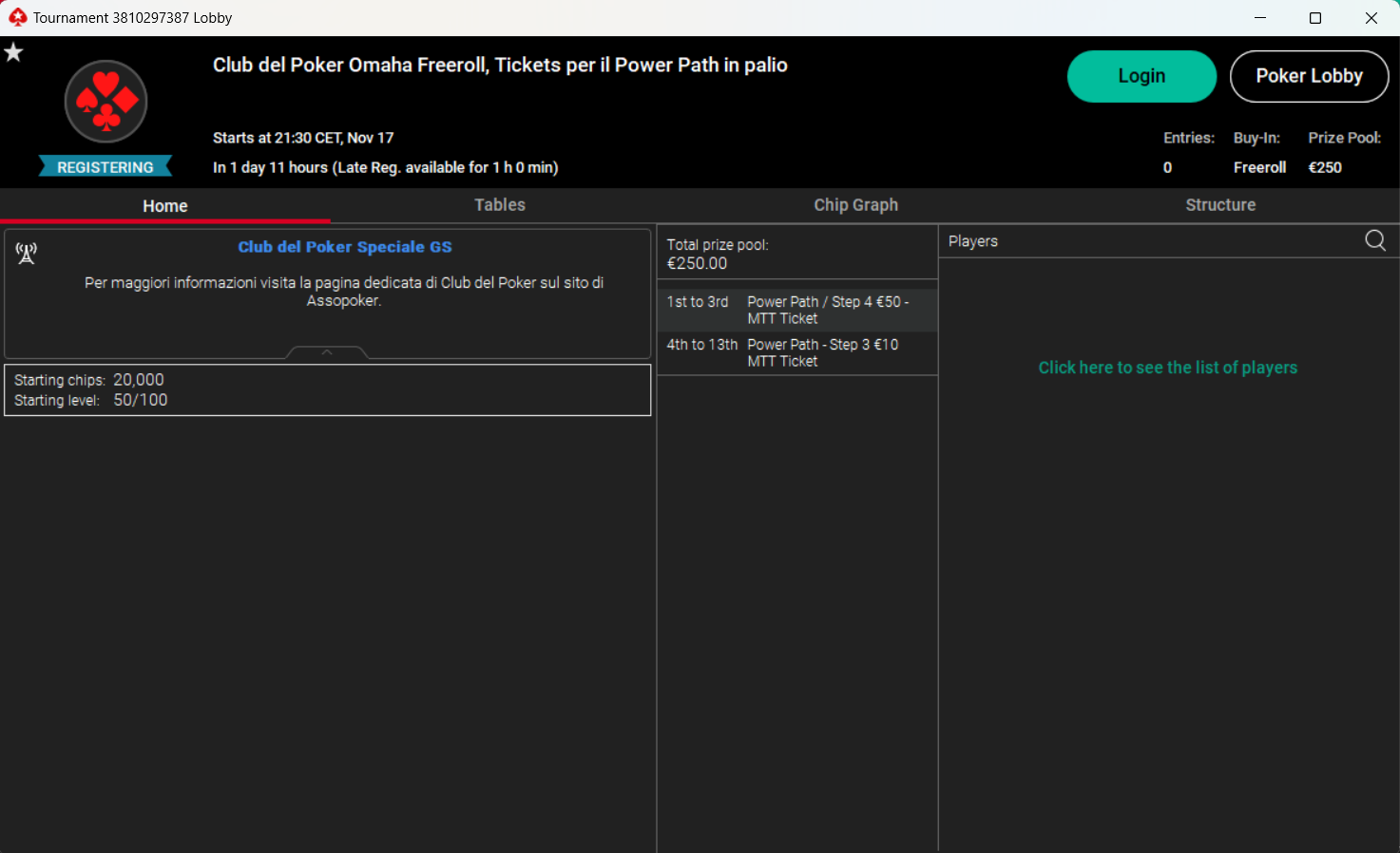
Task: Click the €250 prize pool header value
Action: pyautogui.click(x=1325, y=167)
